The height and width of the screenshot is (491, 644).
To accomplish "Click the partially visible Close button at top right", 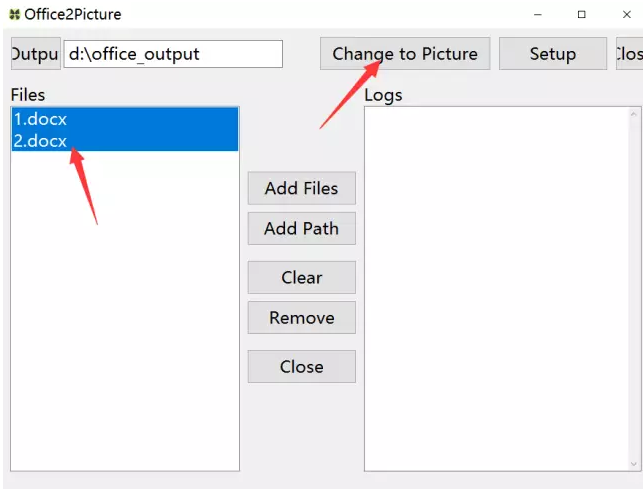I will pyautogui.click(x=629, y=54).
